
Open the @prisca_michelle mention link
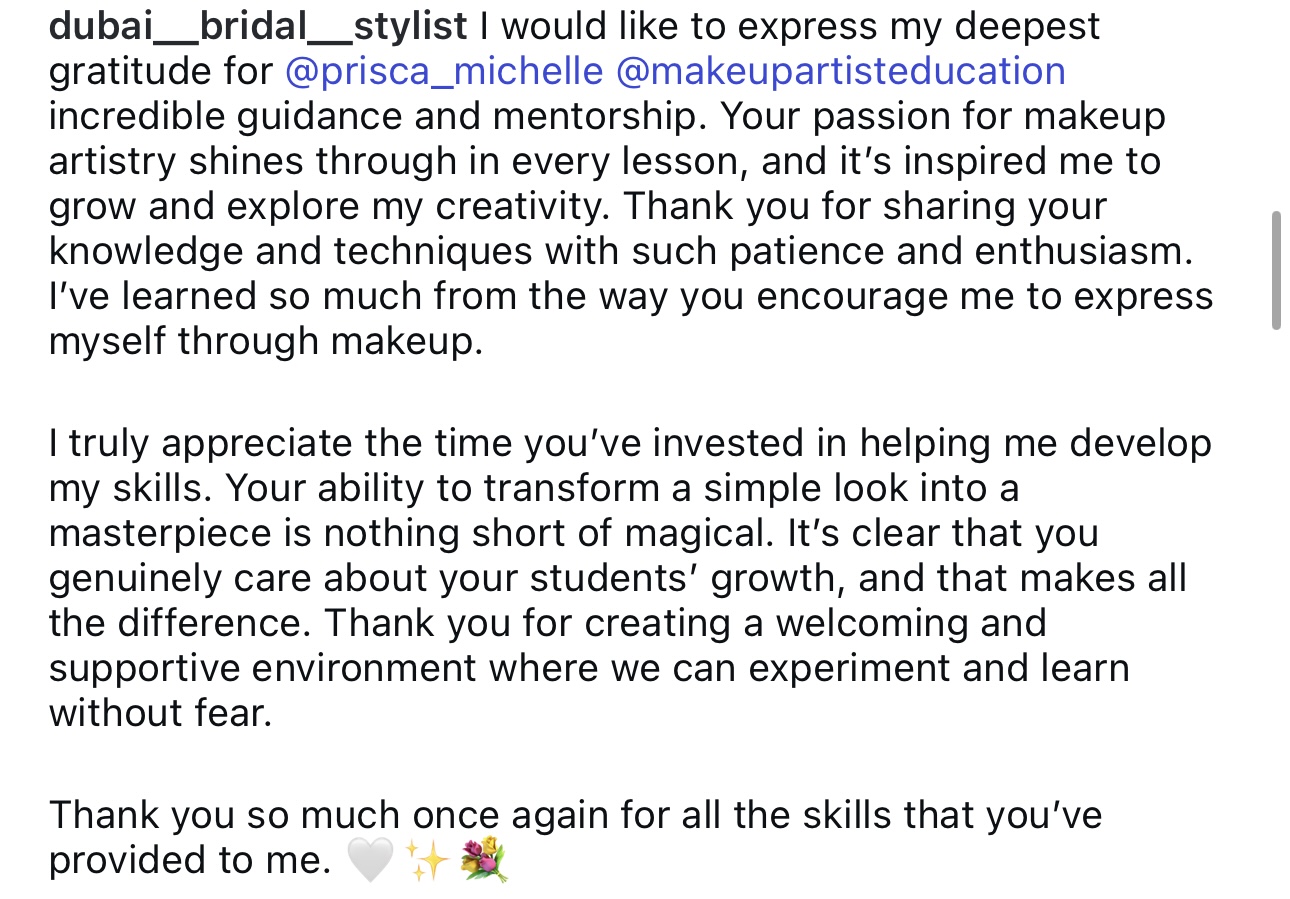444,72
